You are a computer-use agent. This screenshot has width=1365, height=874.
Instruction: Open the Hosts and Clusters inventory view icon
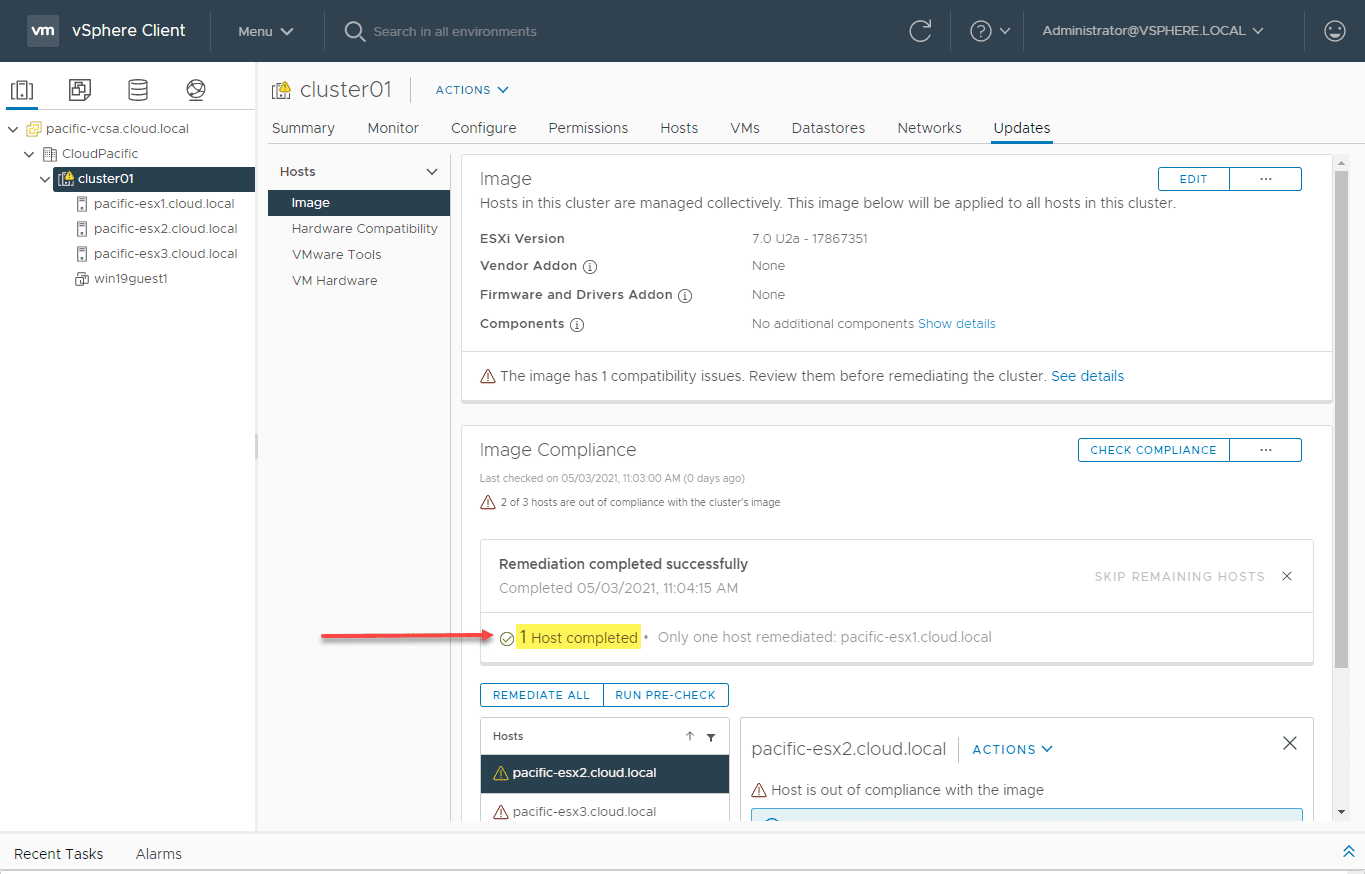coord(22,90)
